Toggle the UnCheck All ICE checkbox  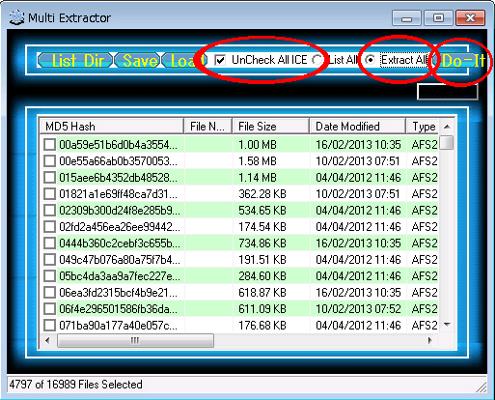pyautogui.click(x=220, y=60)
